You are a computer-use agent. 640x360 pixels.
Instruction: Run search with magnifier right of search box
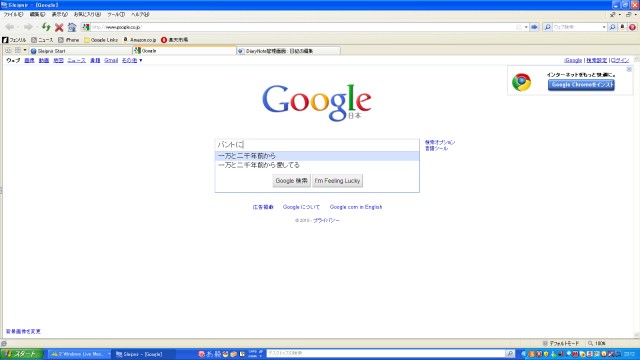point(613,27)
